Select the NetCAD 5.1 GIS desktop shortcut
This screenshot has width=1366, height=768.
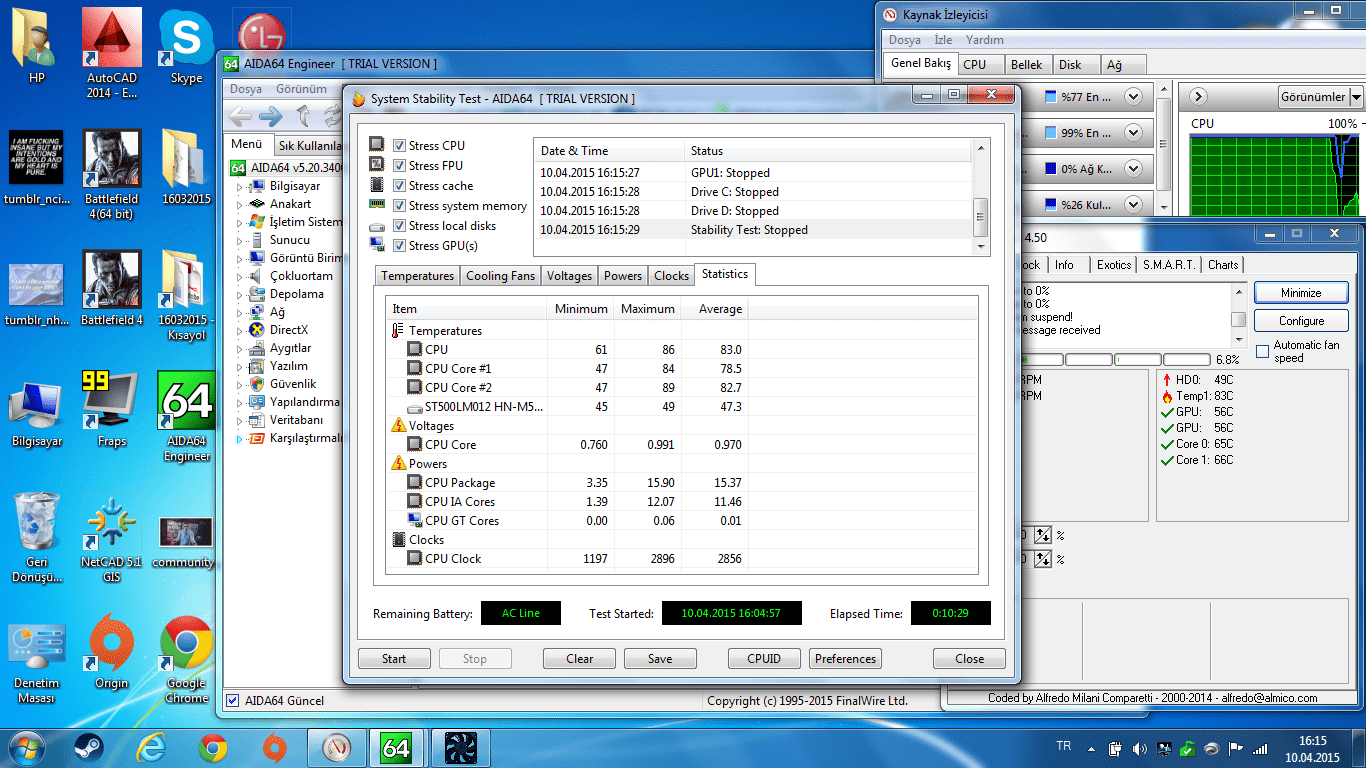tap(111, 540)
